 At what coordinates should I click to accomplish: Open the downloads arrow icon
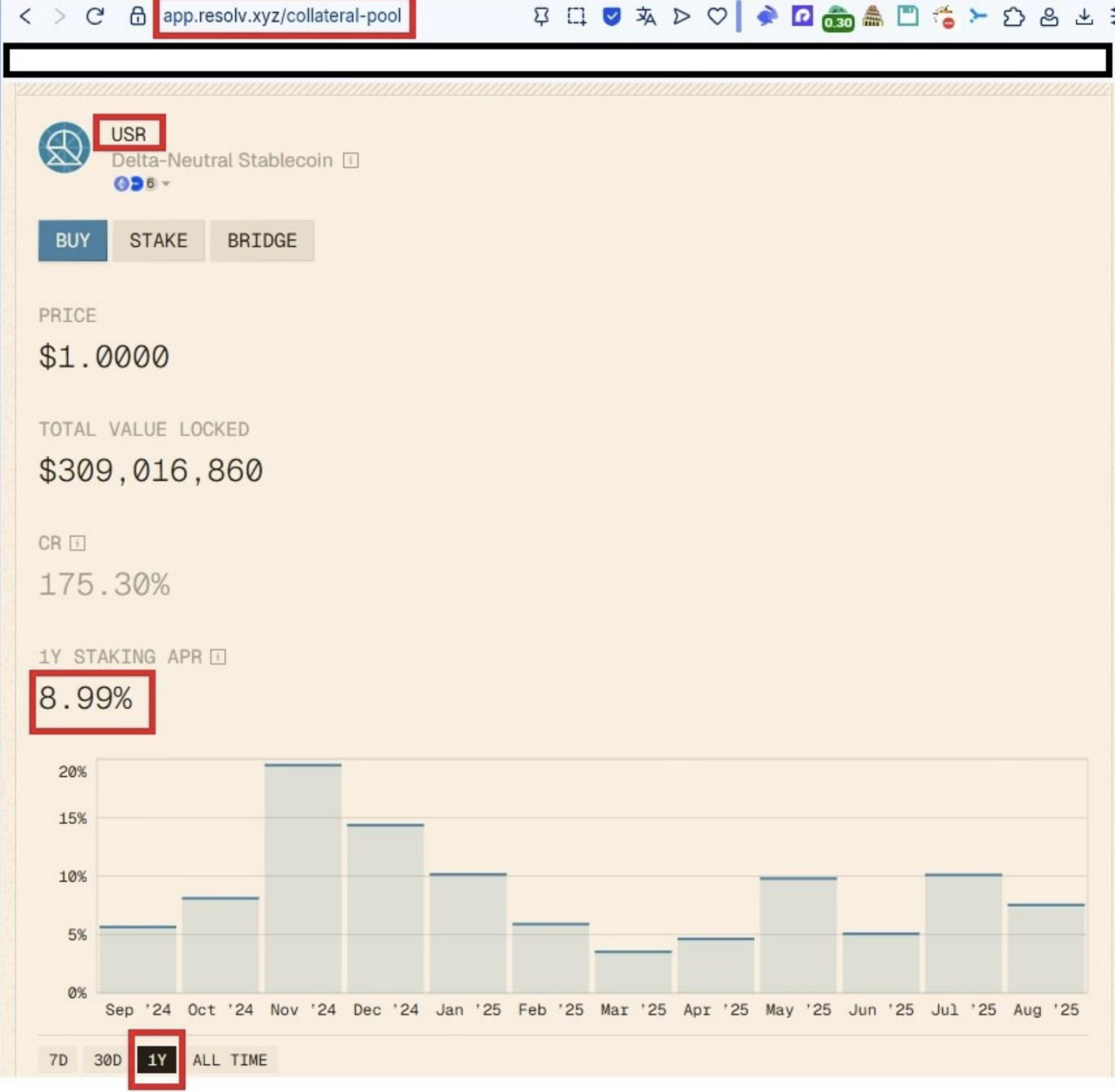click(x=1084, y=16)
